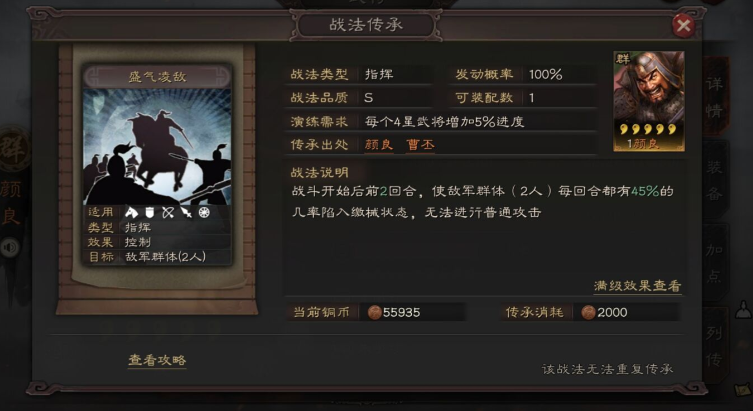Switch to the 列传 biography tab

pyautogui.click(x=715, y=346)
